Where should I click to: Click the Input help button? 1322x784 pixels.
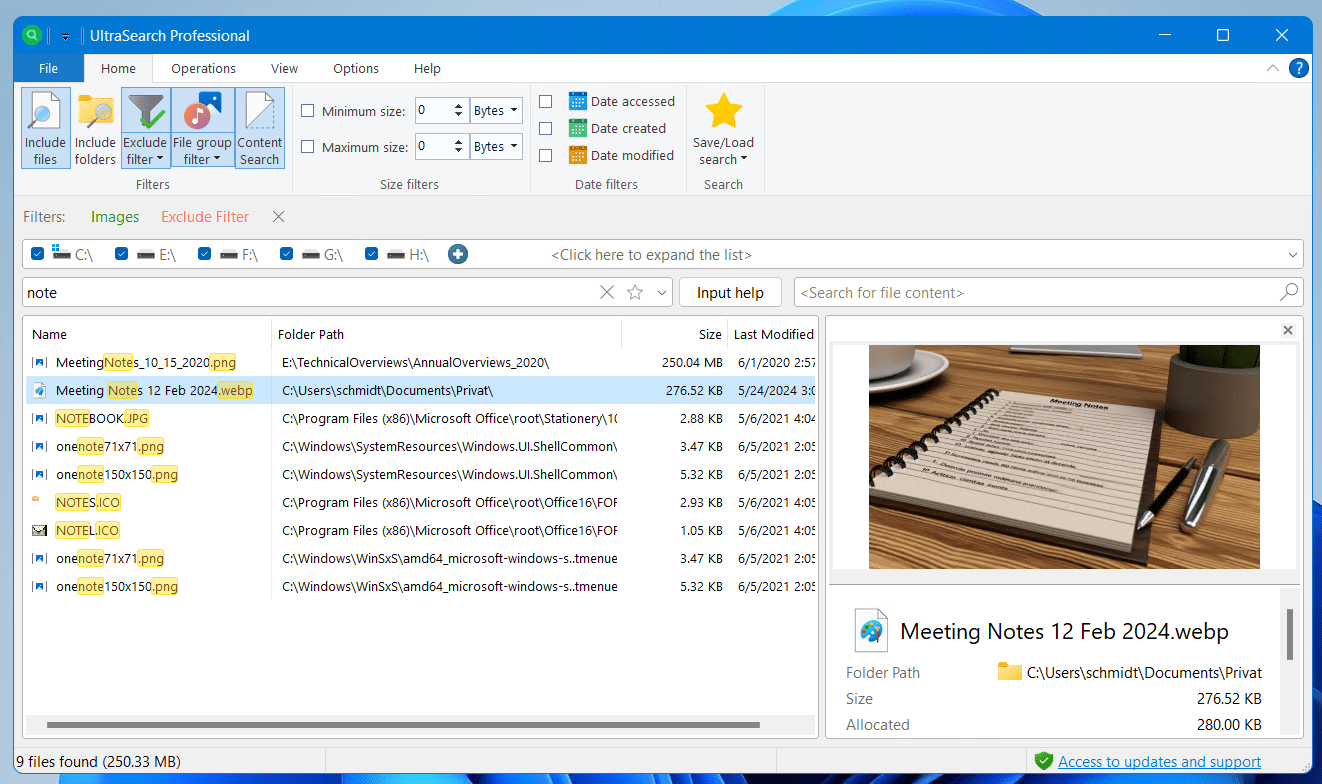(x=730, y=293)
